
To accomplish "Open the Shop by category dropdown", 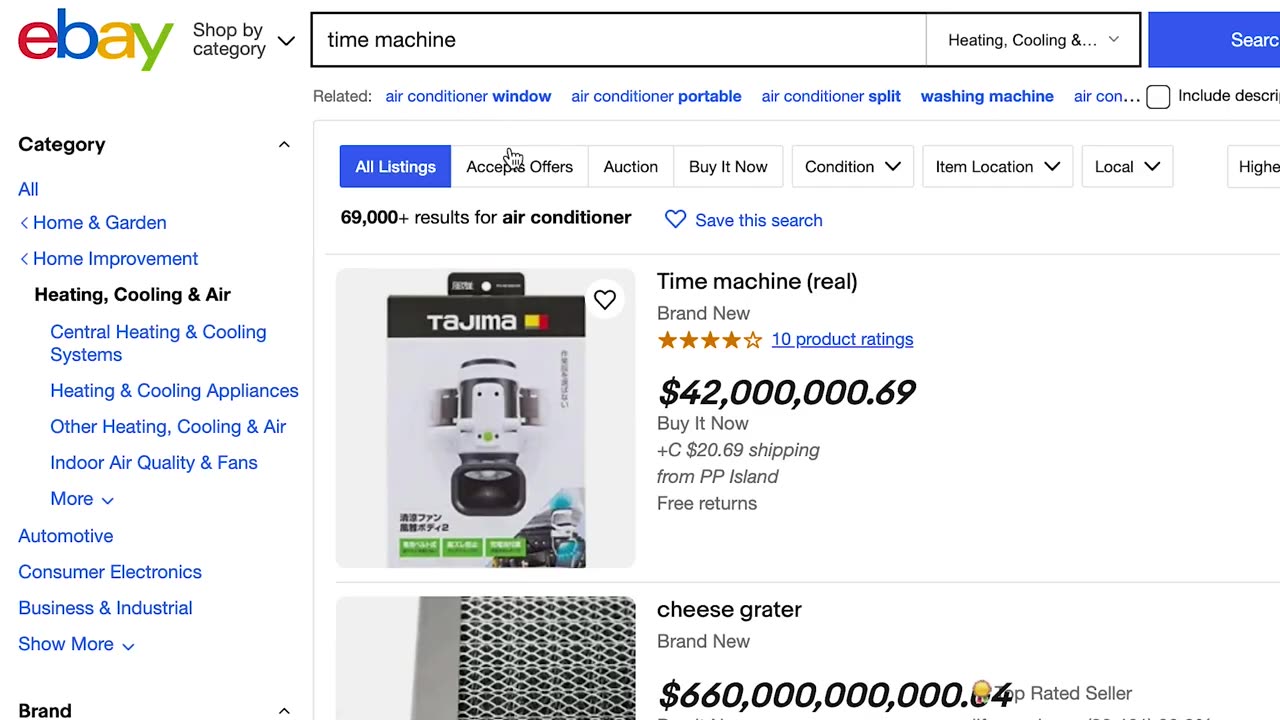I will [x=244, y=40].
